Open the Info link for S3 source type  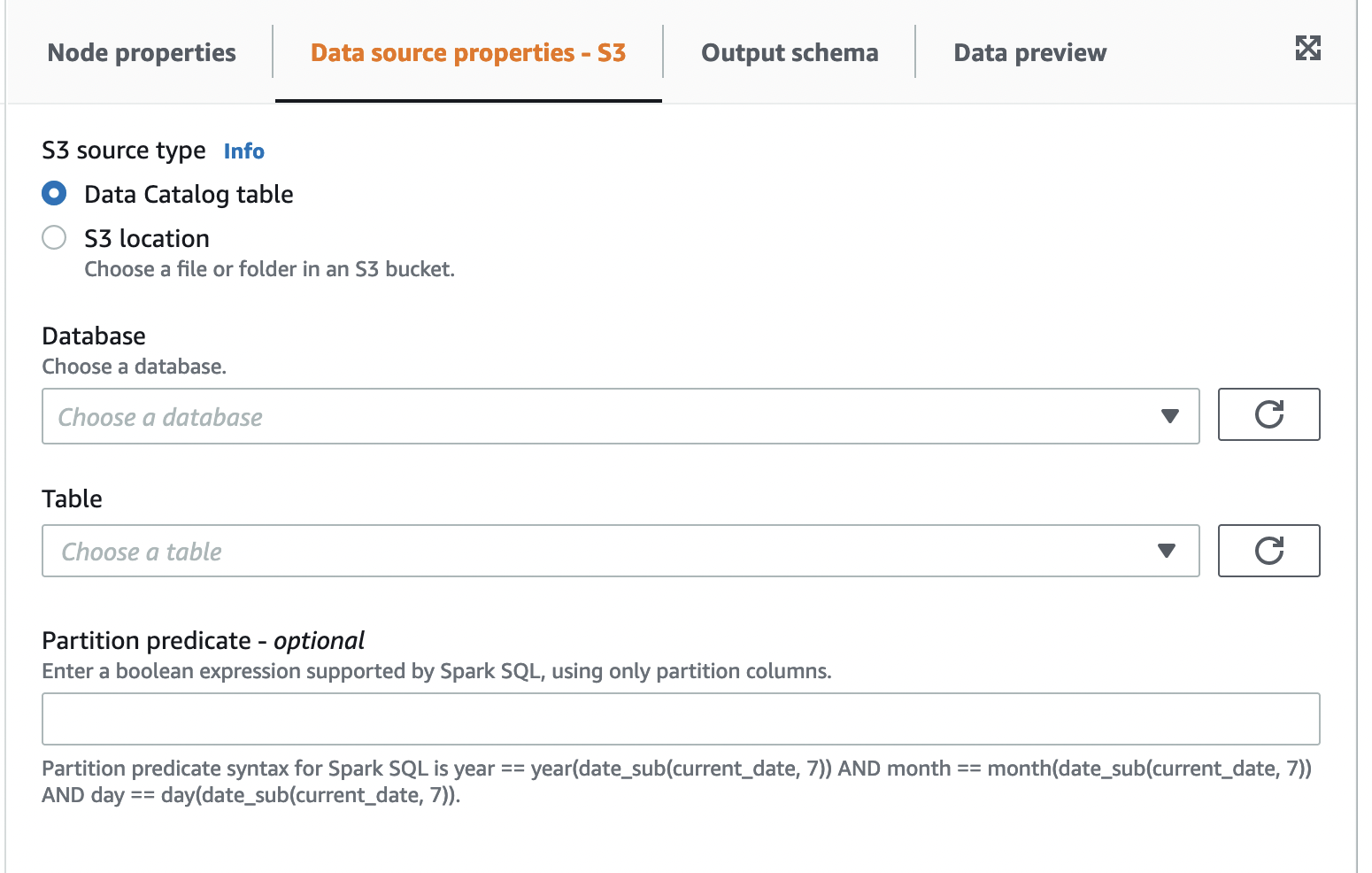click(x=243, y=151)
